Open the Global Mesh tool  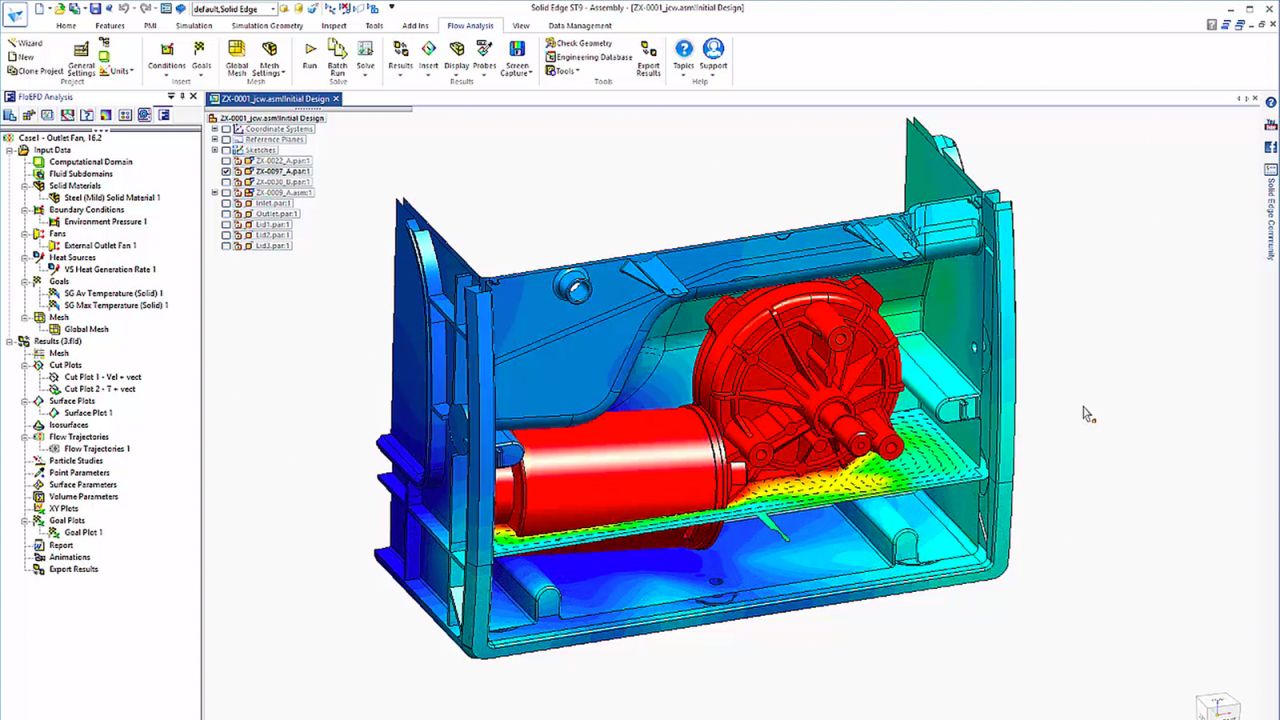point(237,58)
